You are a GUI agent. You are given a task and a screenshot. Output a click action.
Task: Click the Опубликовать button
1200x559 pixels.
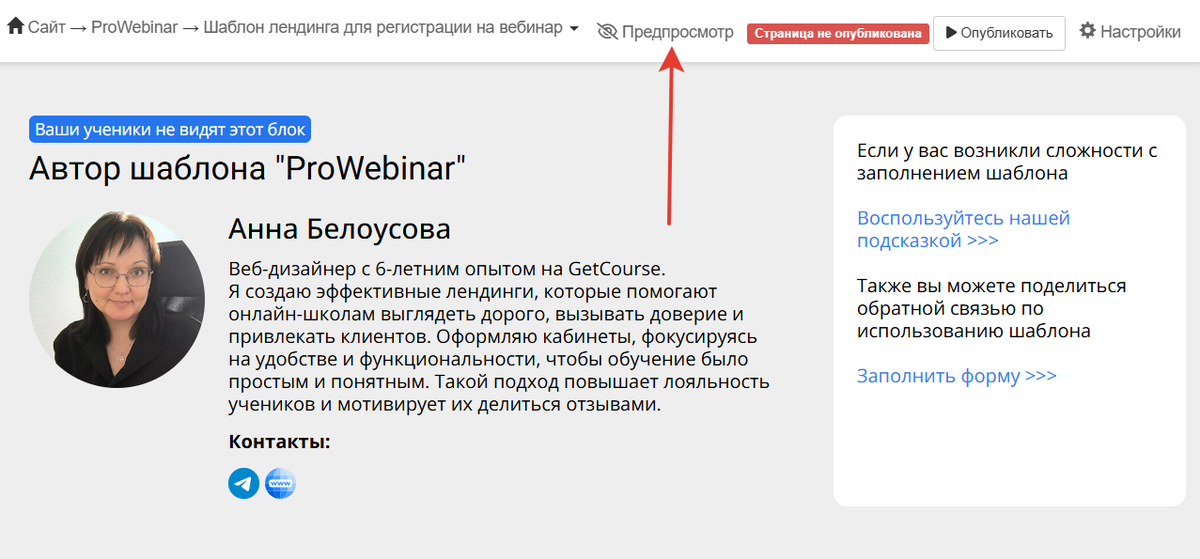(999, 33)
